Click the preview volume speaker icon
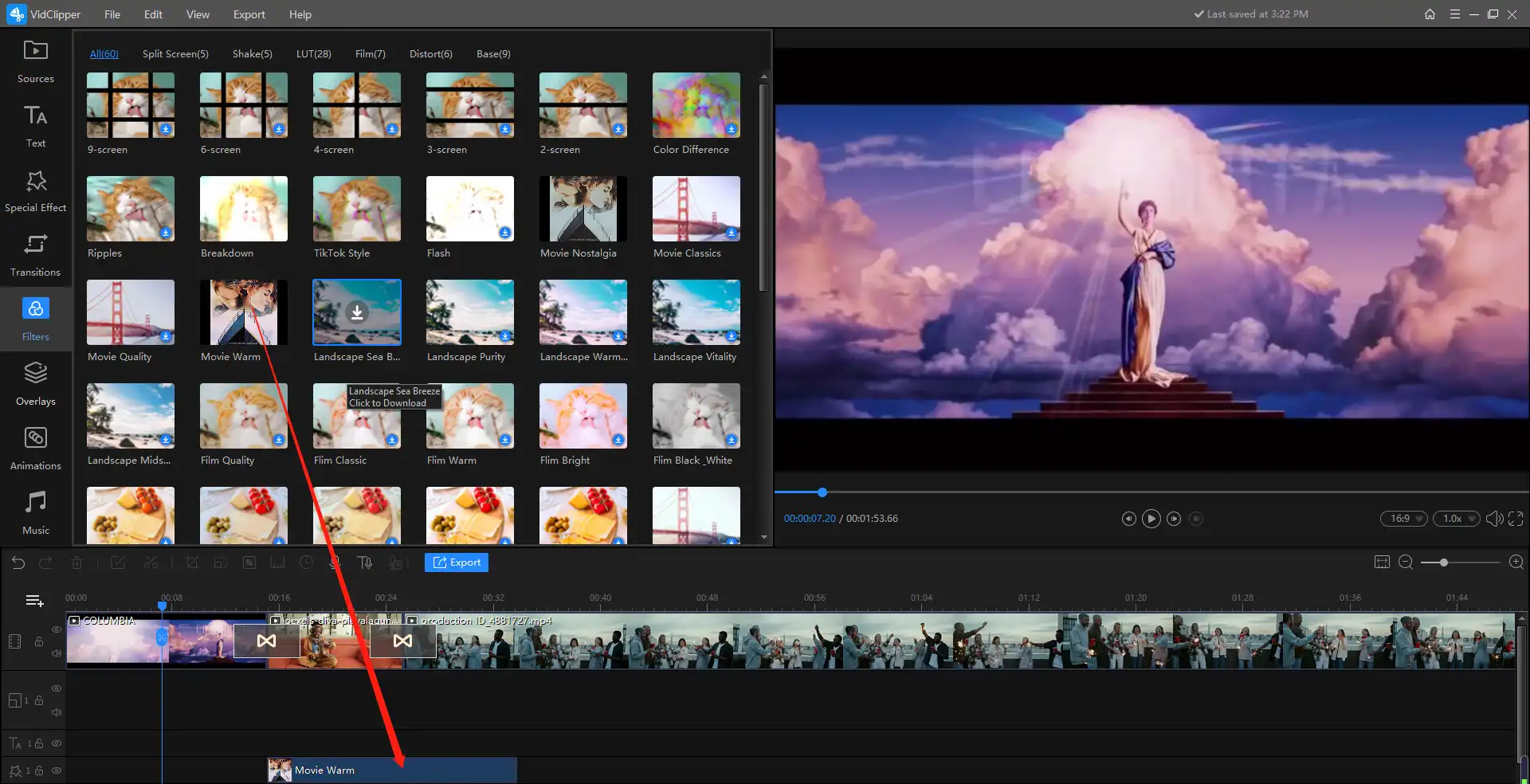 click(1494, 519)
